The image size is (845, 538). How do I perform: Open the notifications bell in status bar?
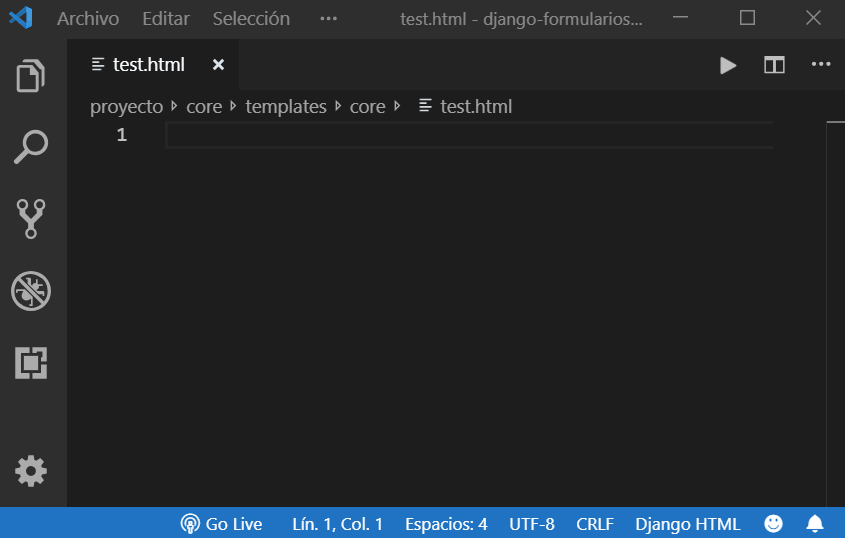(x=815, y=523)
